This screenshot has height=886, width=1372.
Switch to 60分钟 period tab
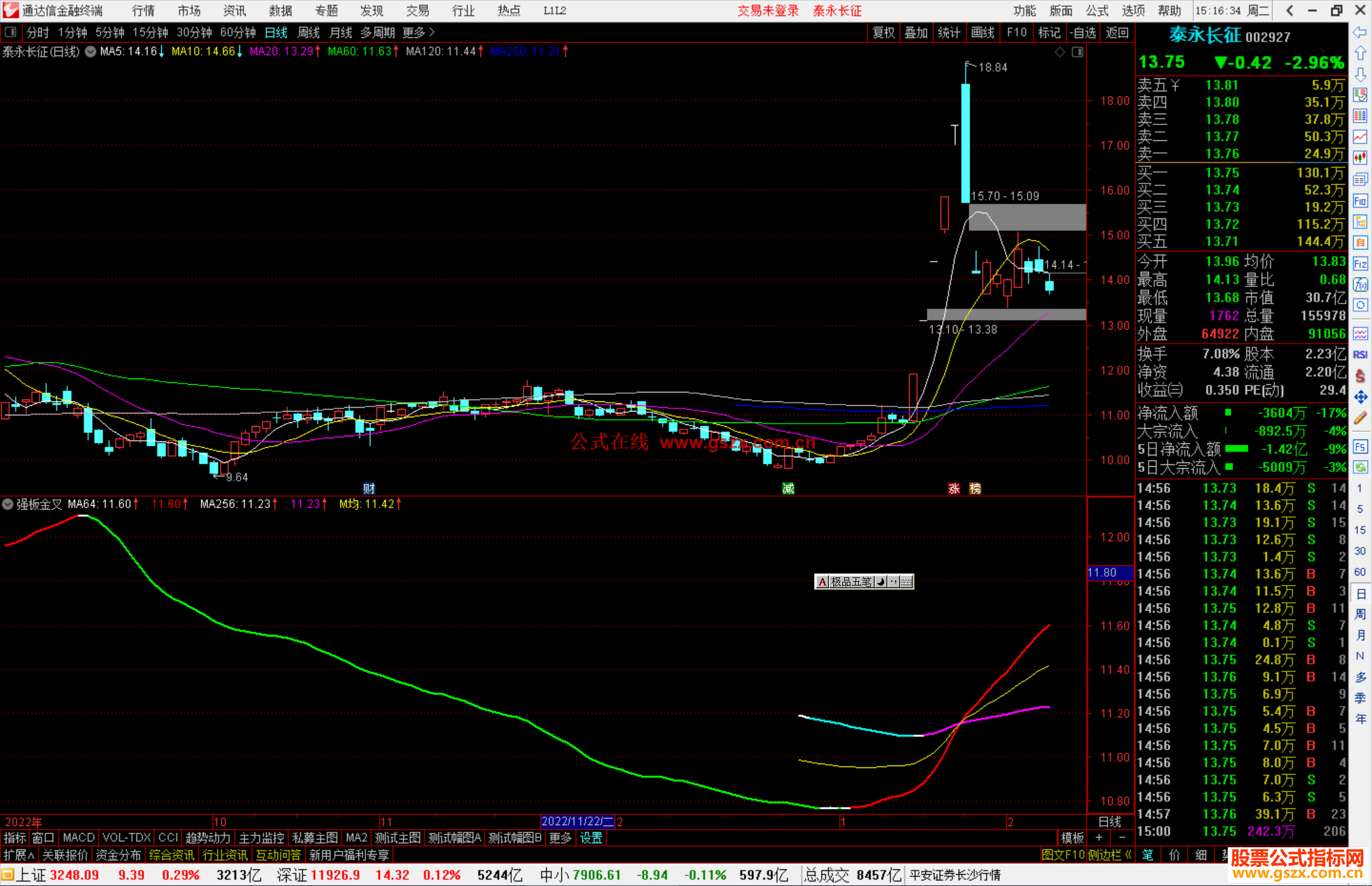tap(238, 32)
